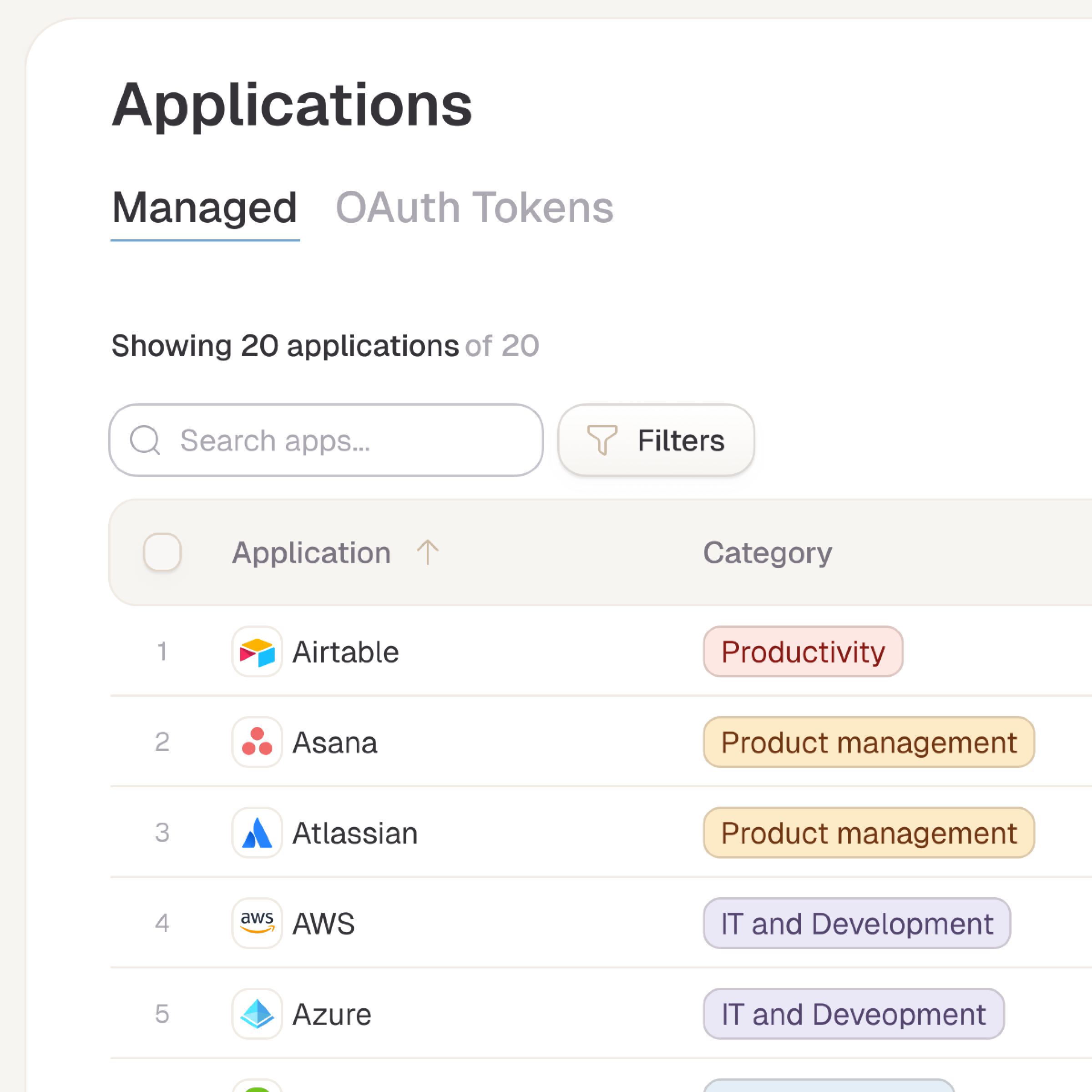Click the Productivity tag for Airtable
The width and height of the screenshot is (1092, 1092).
pyautogui.click(x=803, y=652)
